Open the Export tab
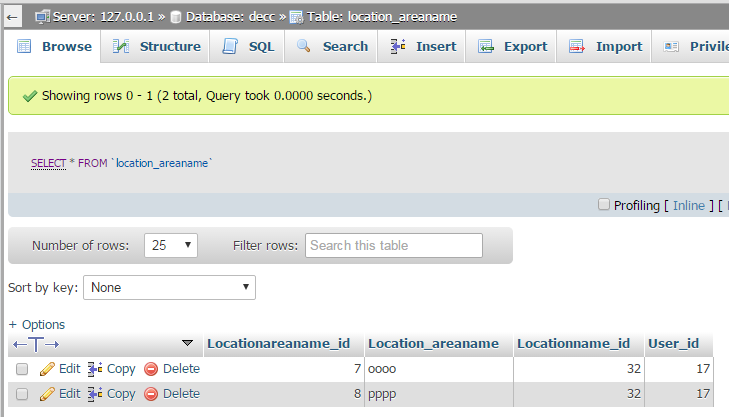 (511, 46)
